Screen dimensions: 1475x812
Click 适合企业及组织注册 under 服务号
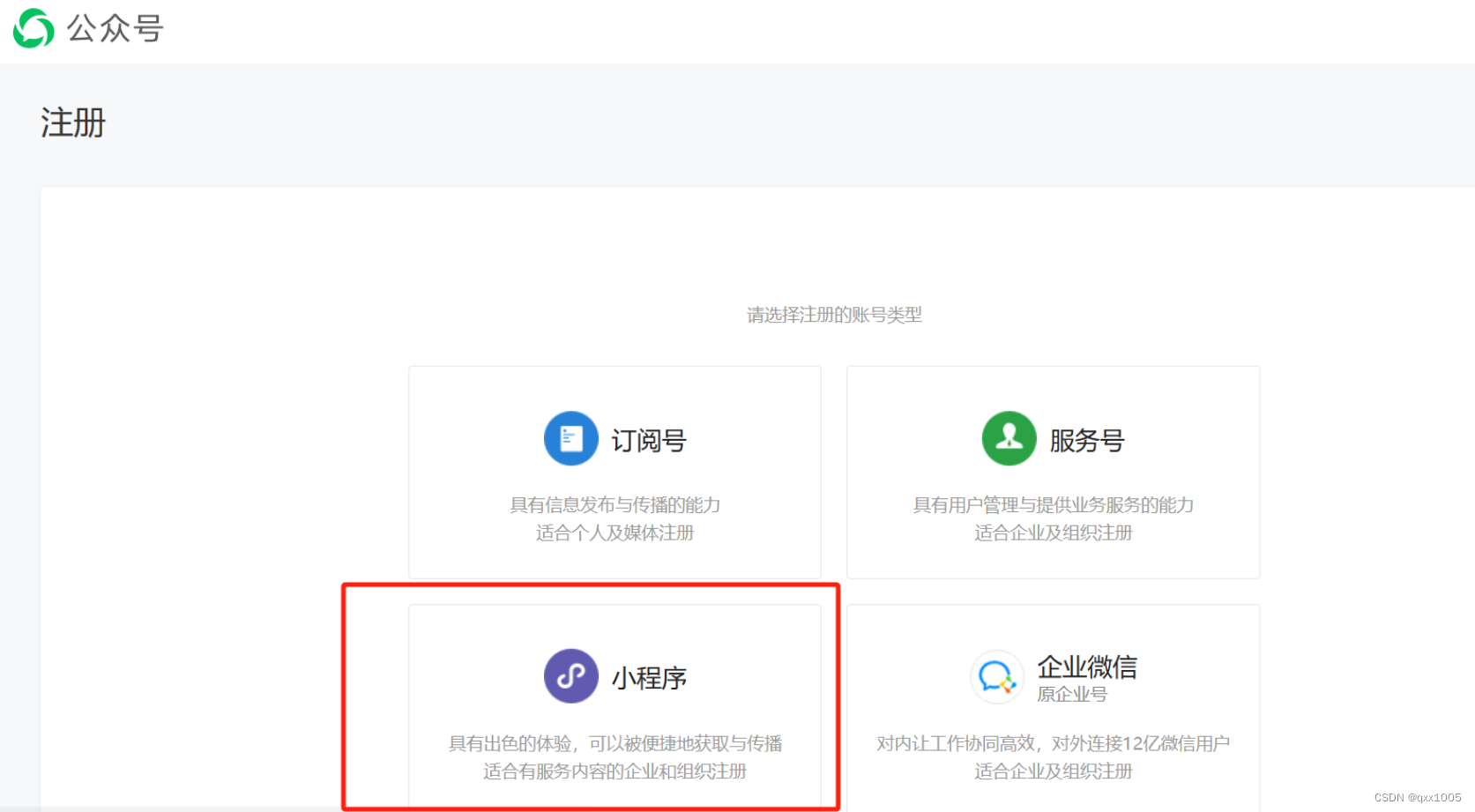click(x=1054, y=533)
